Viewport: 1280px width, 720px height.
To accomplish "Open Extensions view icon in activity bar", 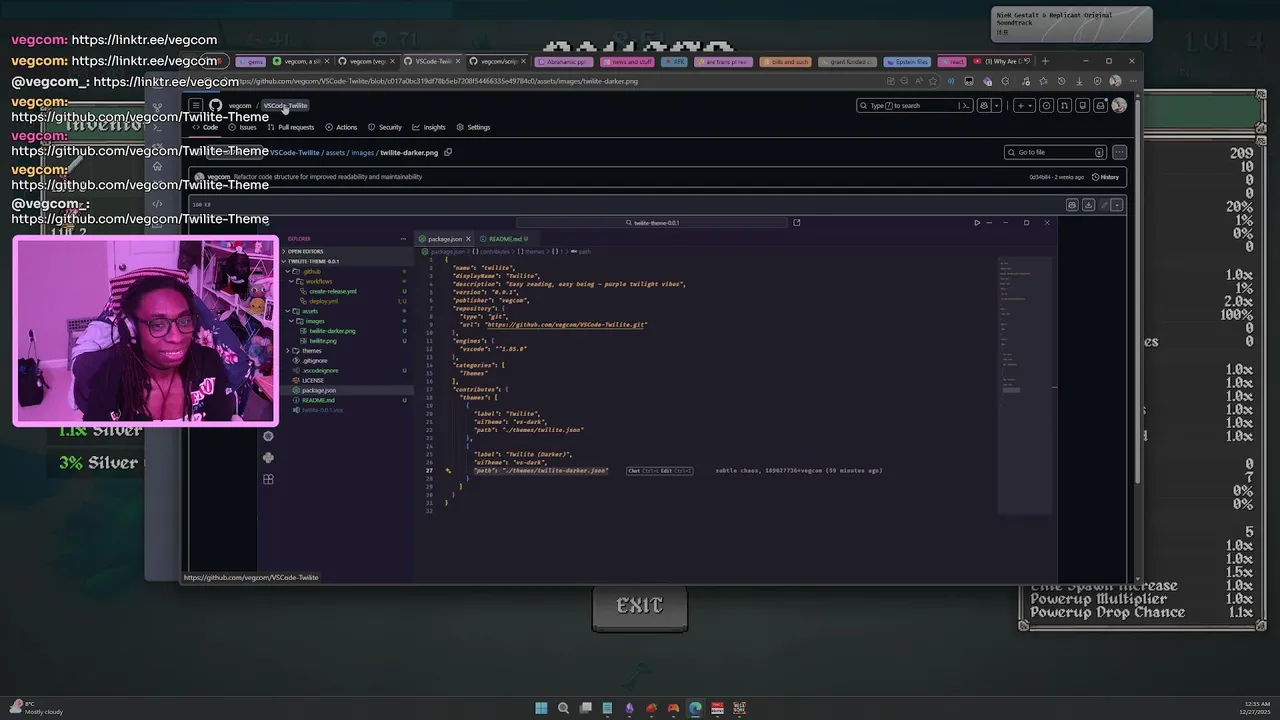I will click(268, 480).
